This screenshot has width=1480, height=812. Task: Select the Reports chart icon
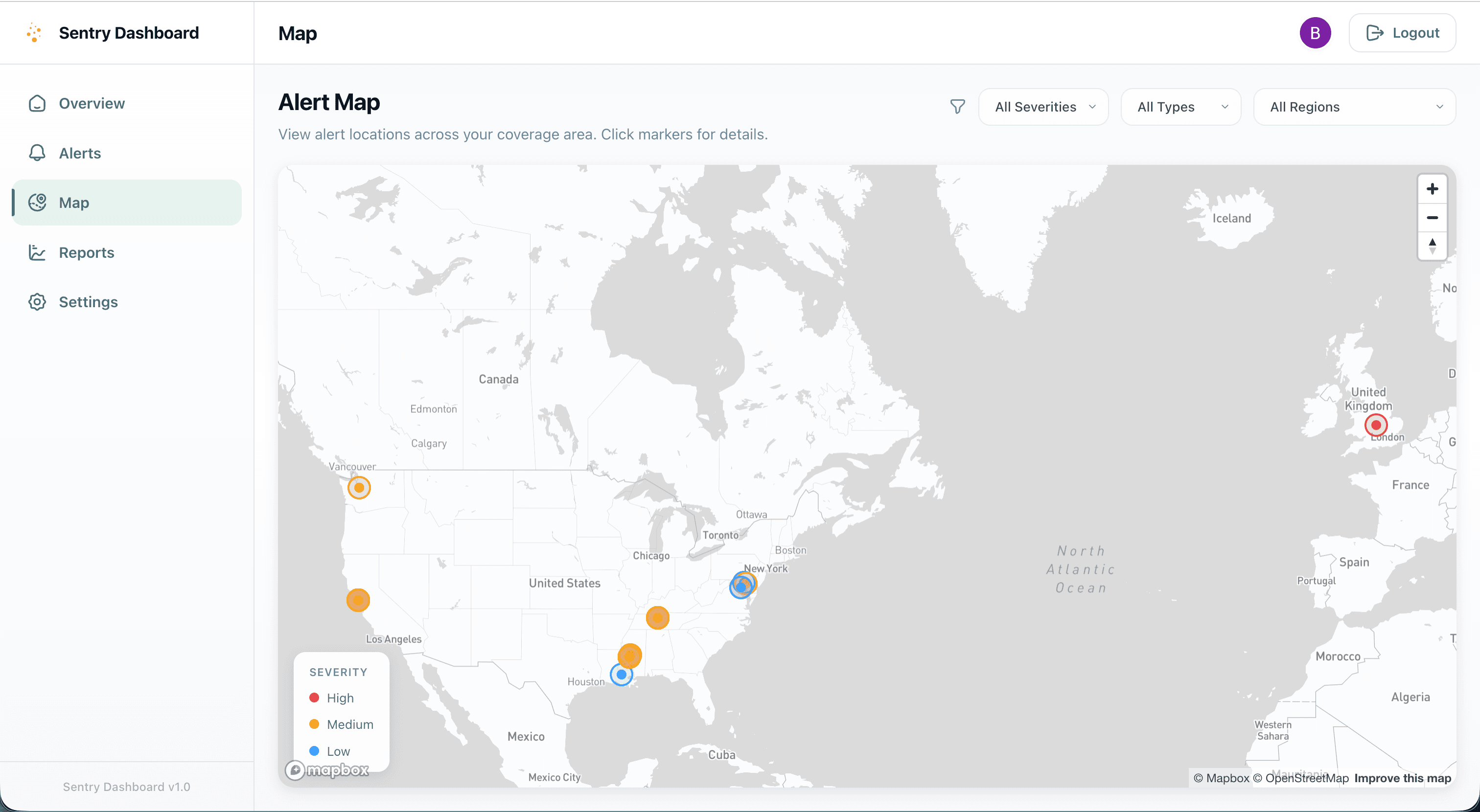(36, 252)
